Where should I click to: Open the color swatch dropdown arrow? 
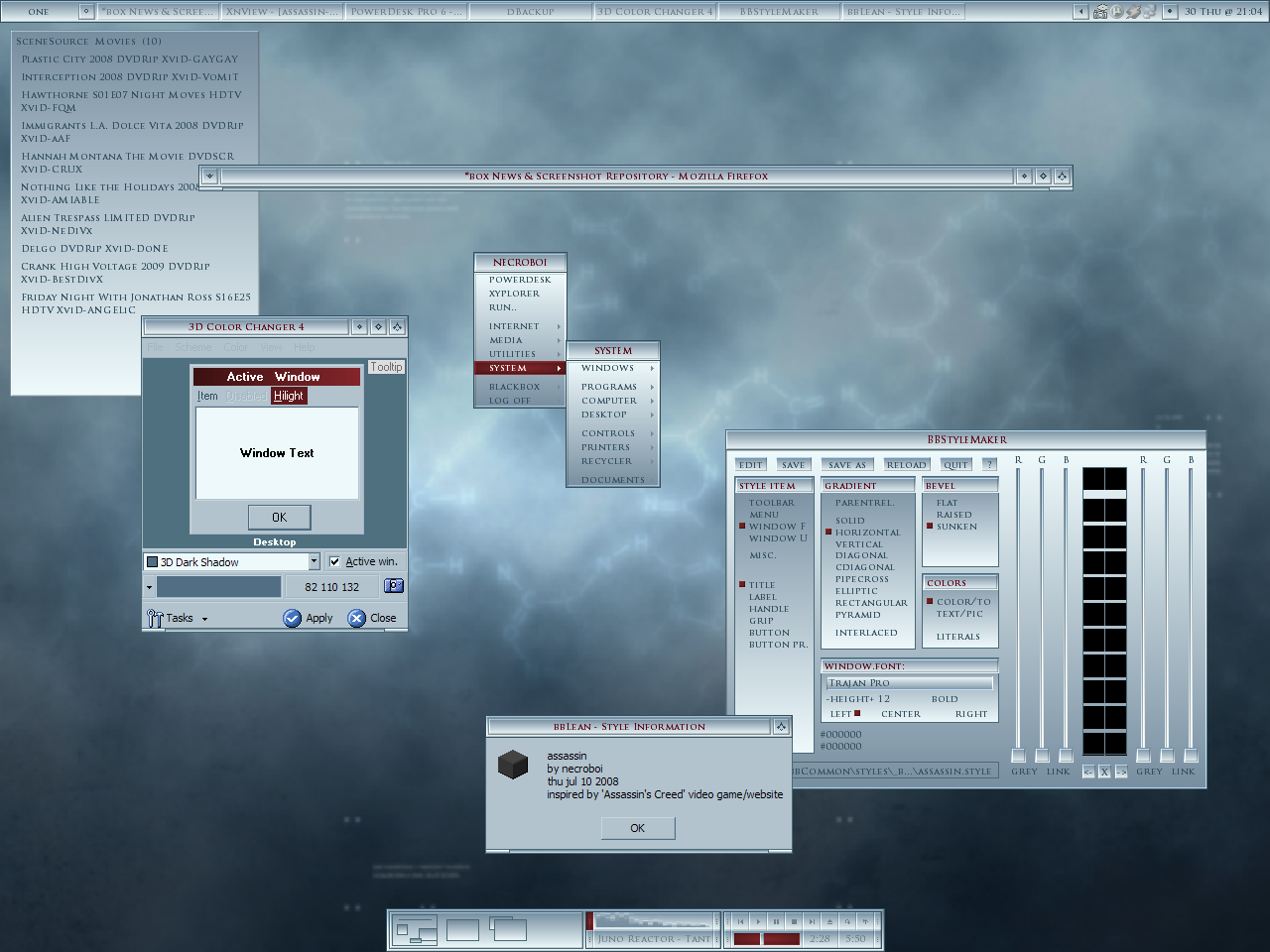[x=150, y=587]
